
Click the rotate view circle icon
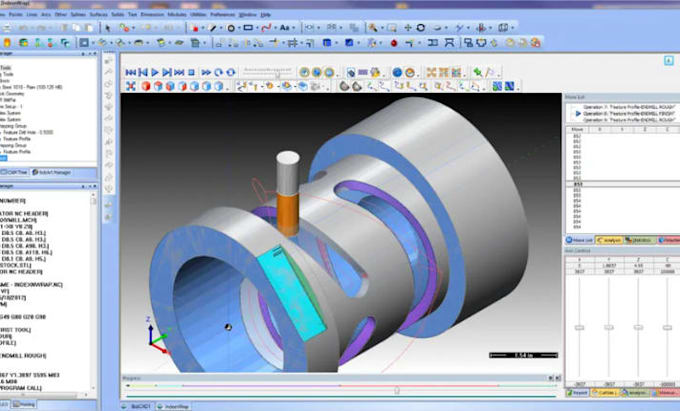click(x=421, y=28)
